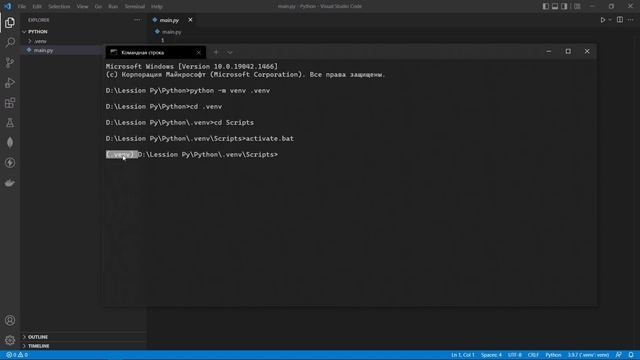This screenshot has width=640, height=360.
Task: Minimize the terminal window
Action: click(x=549, y=51)
